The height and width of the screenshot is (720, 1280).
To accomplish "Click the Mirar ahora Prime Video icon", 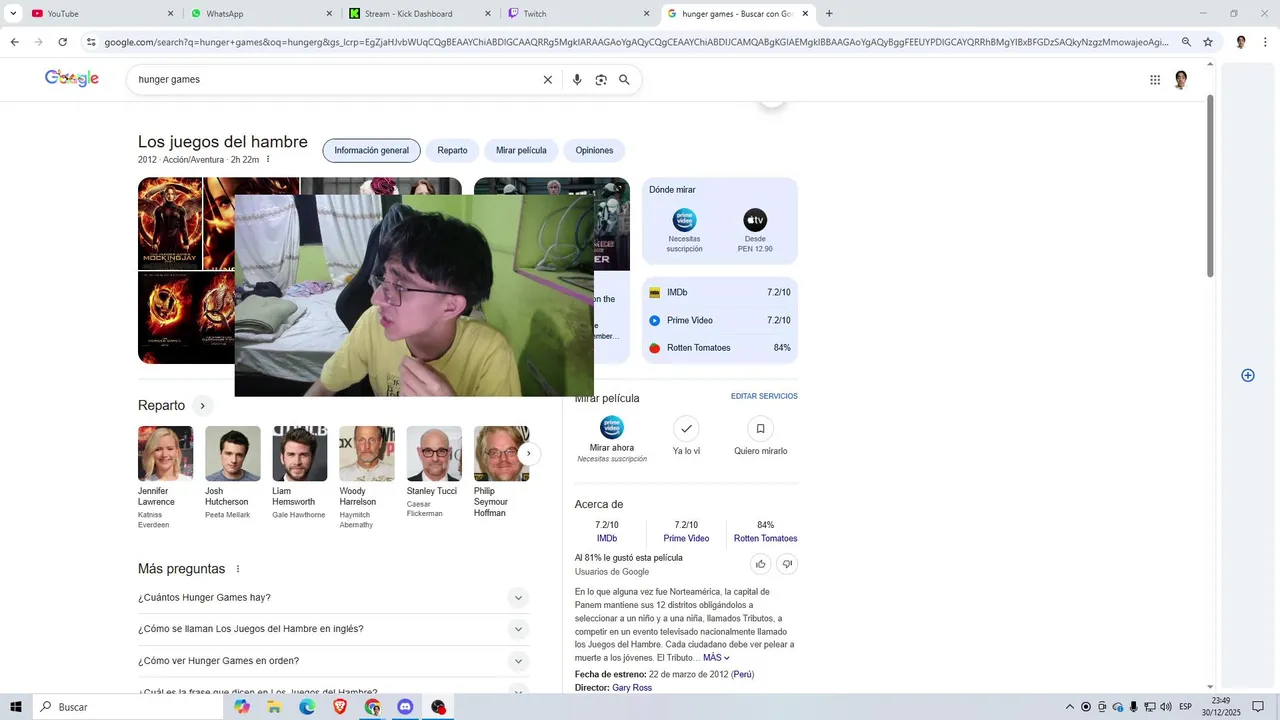I will tap(612, 428).
